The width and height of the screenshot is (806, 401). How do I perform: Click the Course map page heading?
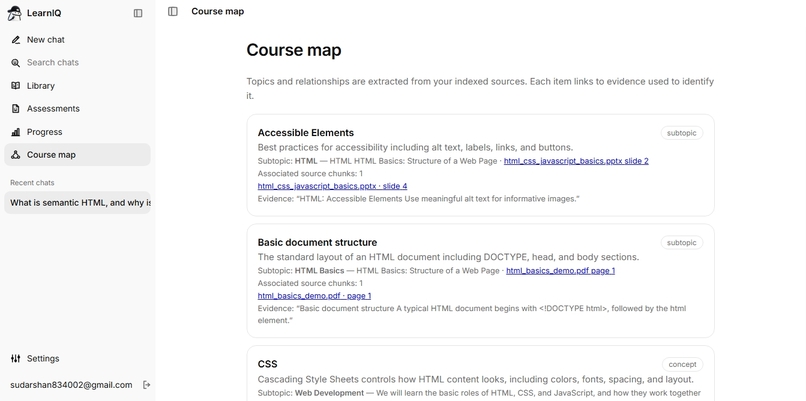pos(294,50)
